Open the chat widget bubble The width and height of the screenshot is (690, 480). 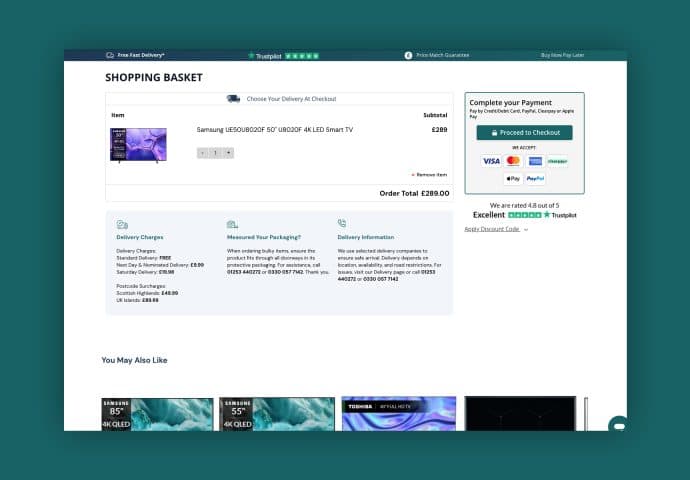(618, 425)
